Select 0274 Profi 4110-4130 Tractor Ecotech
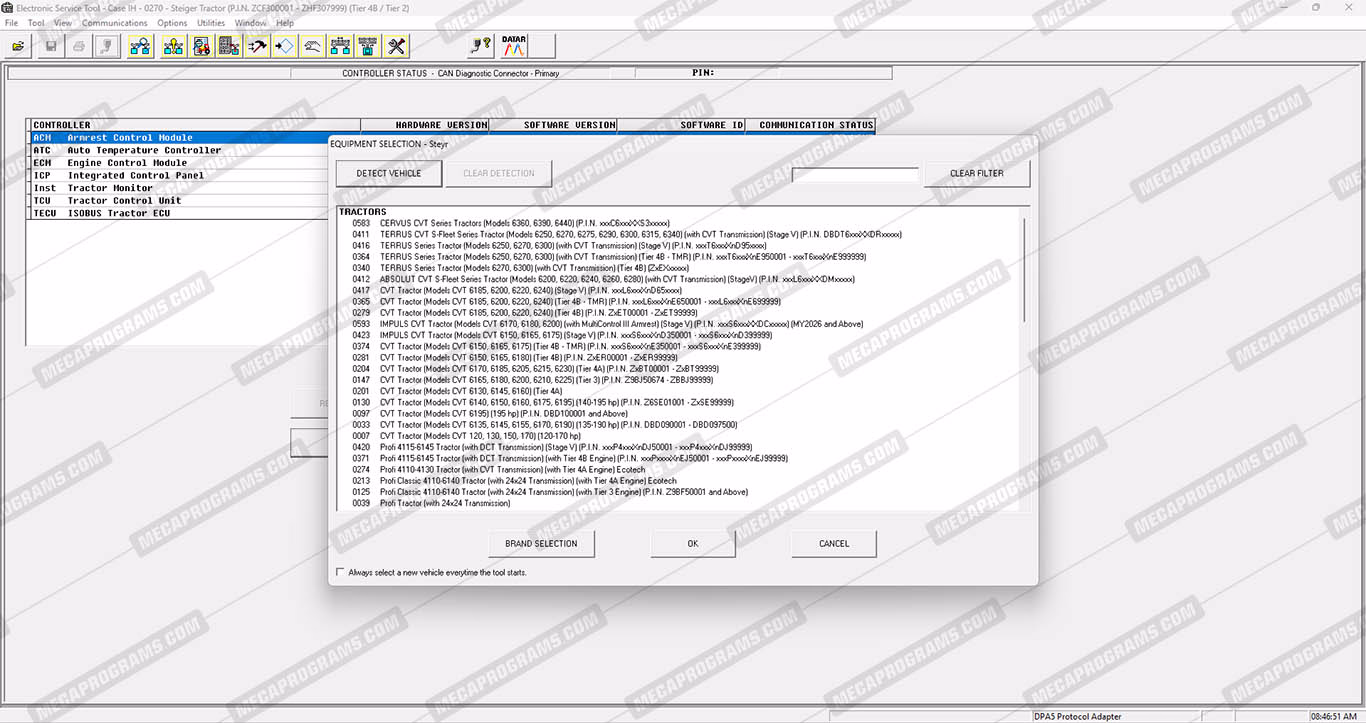 coord(499,469)
